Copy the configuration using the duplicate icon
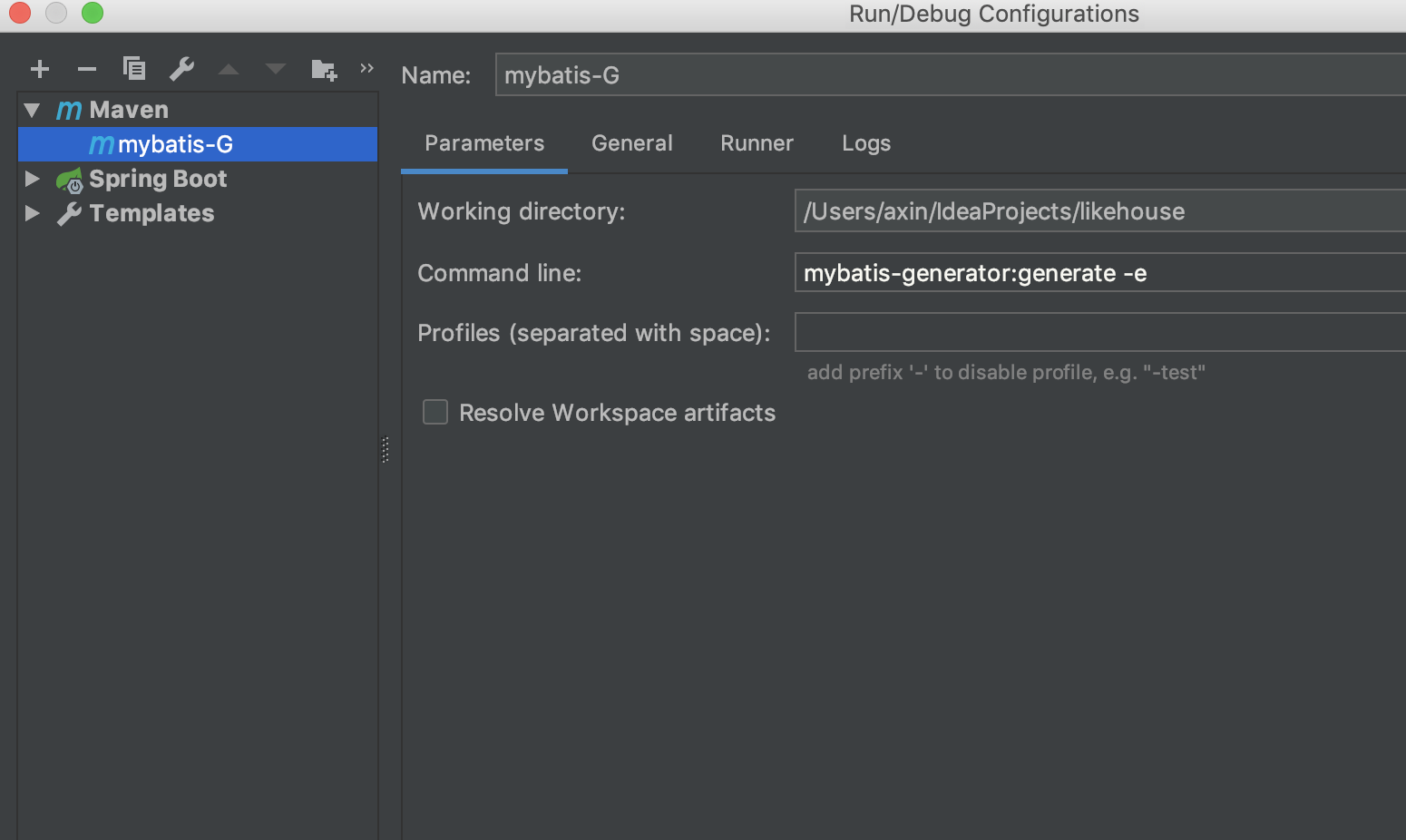This screenshot has height=840, width=1406. click(134, 68)
